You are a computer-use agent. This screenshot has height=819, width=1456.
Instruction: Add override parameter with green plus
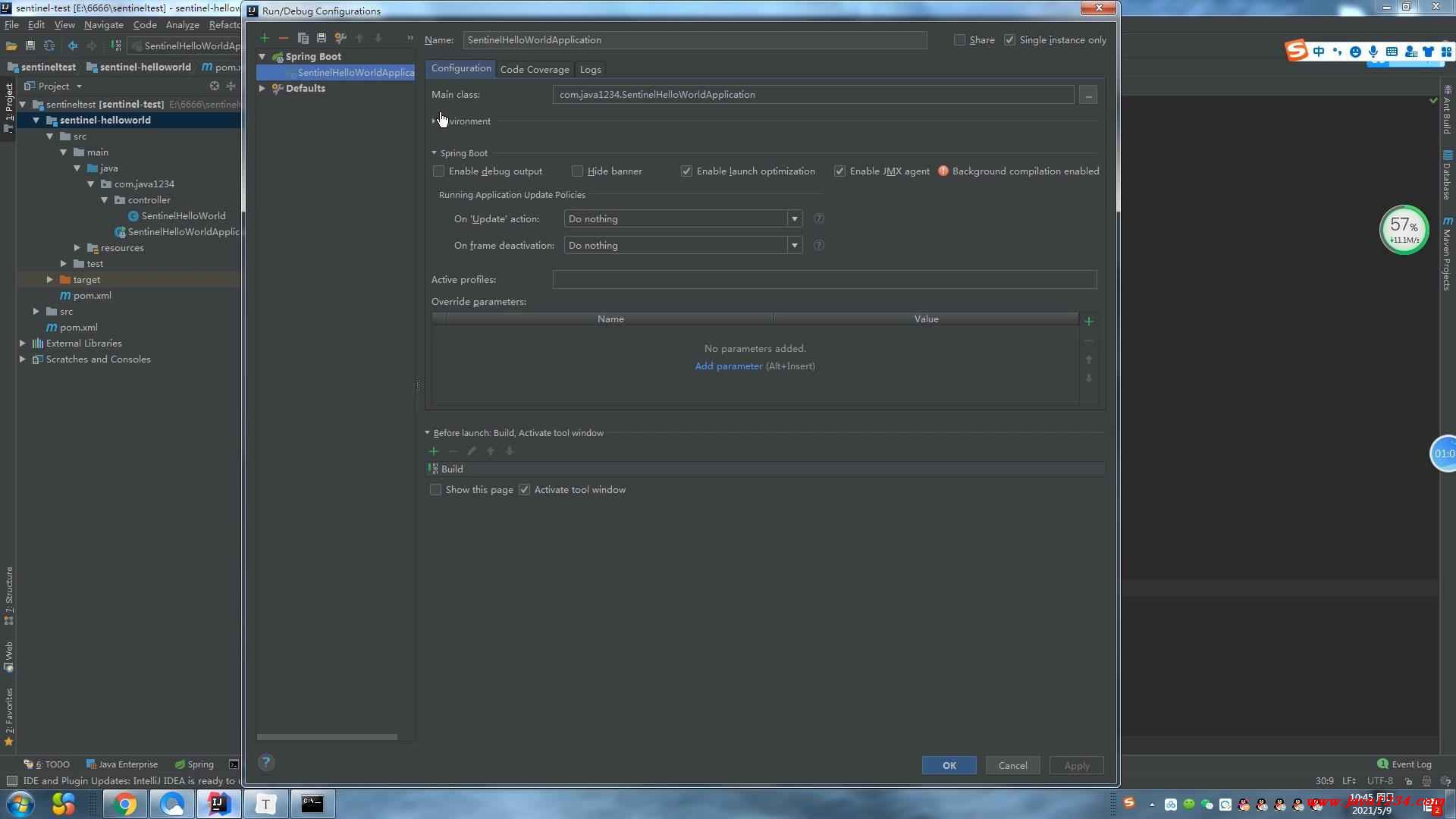tap(1089, 322)
